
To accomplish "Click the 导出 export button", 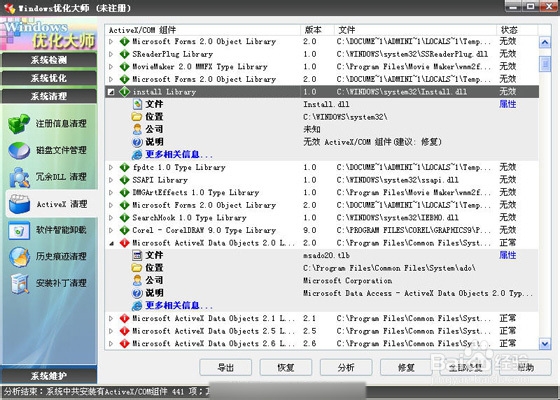I will point(226,367).
